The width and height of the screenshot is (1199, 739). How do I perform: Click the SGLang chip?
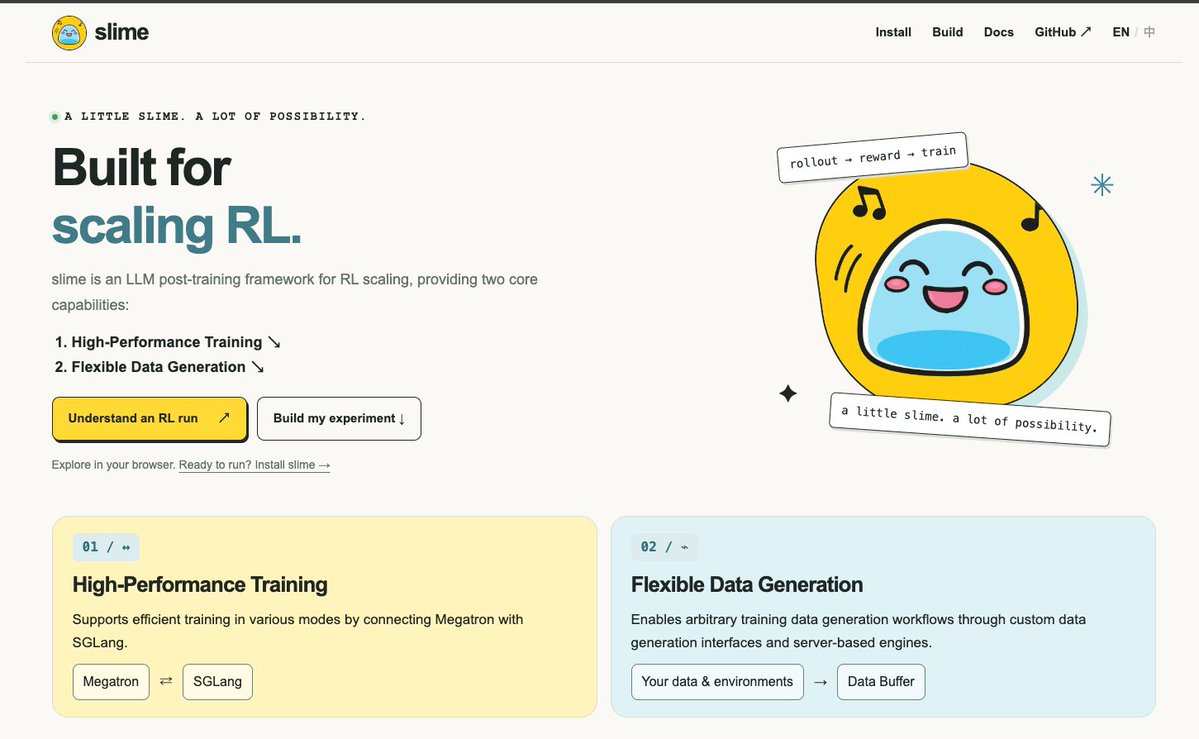(x=217, y=682)
